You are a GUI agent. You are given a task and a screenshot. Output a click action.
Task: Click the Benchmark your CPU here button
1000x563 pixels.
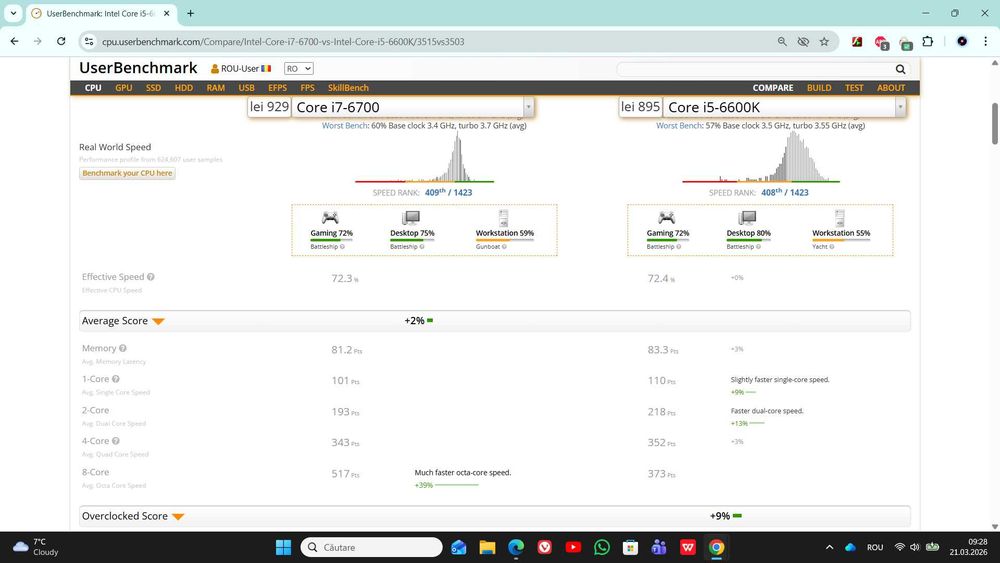click(x=128, y=173)
